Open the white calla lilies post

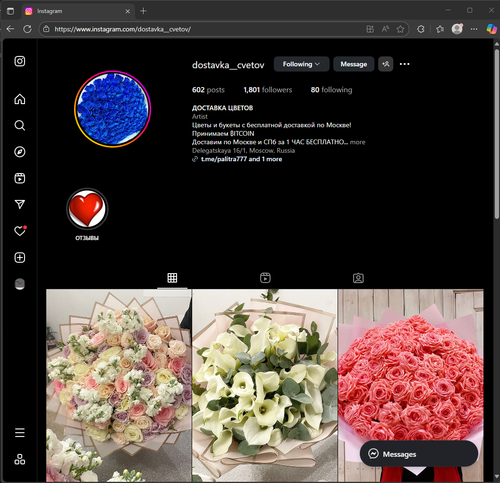coord(265,385)
